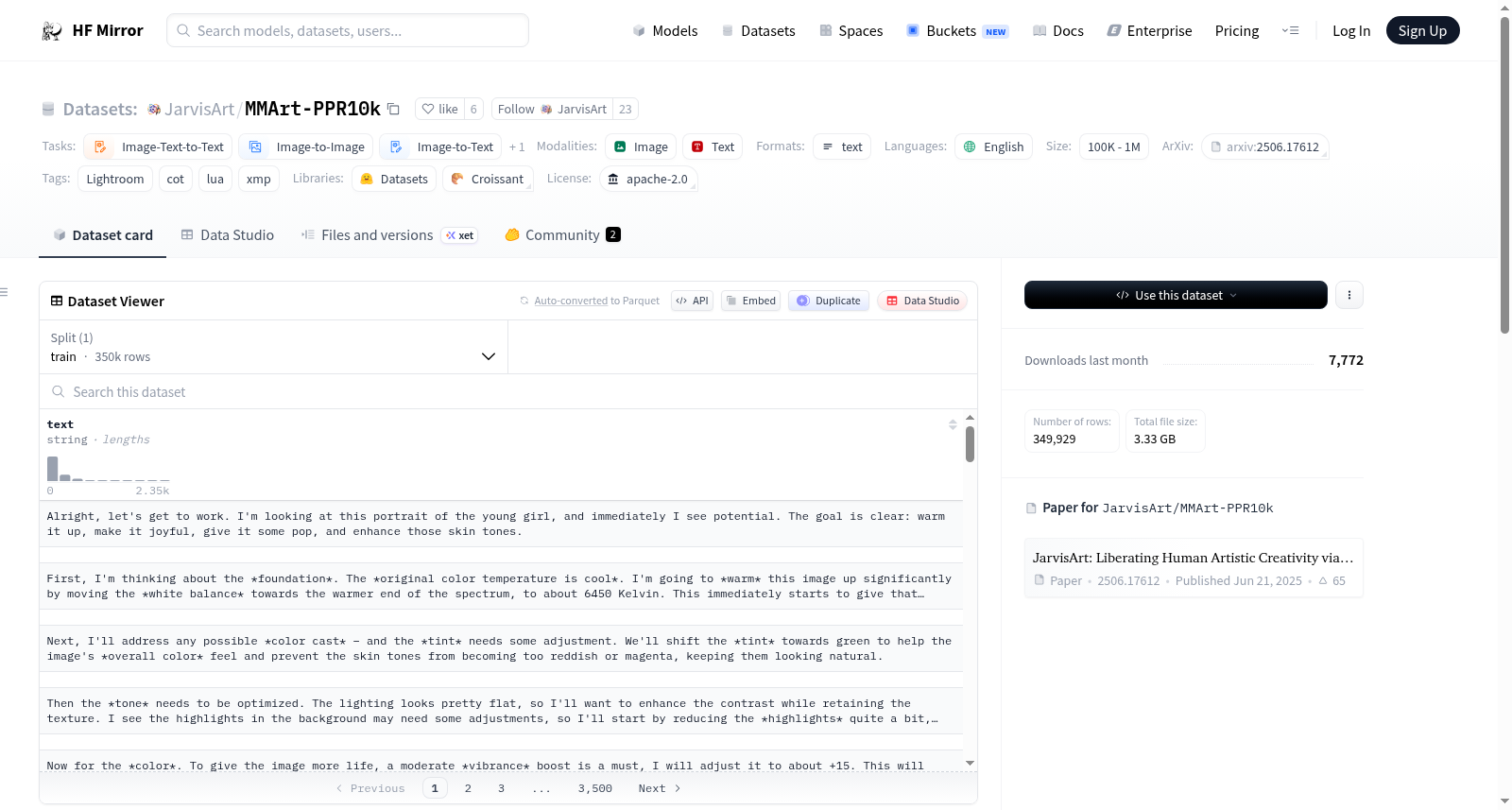Click the xet badge
This screenshot has width=1512, height=810.
459,235
